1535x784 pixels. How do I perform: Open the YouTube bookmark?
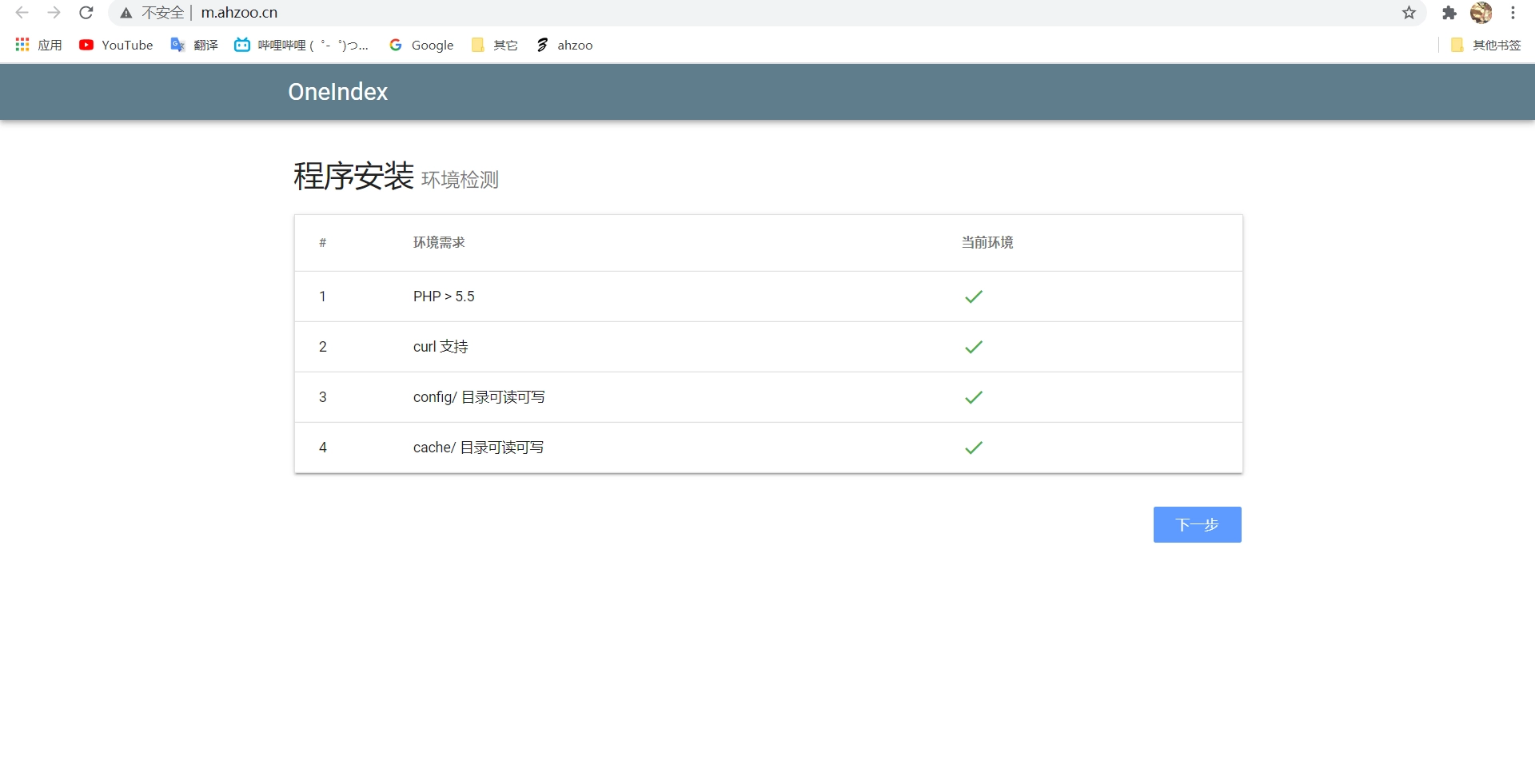click(x=115, y=45)
